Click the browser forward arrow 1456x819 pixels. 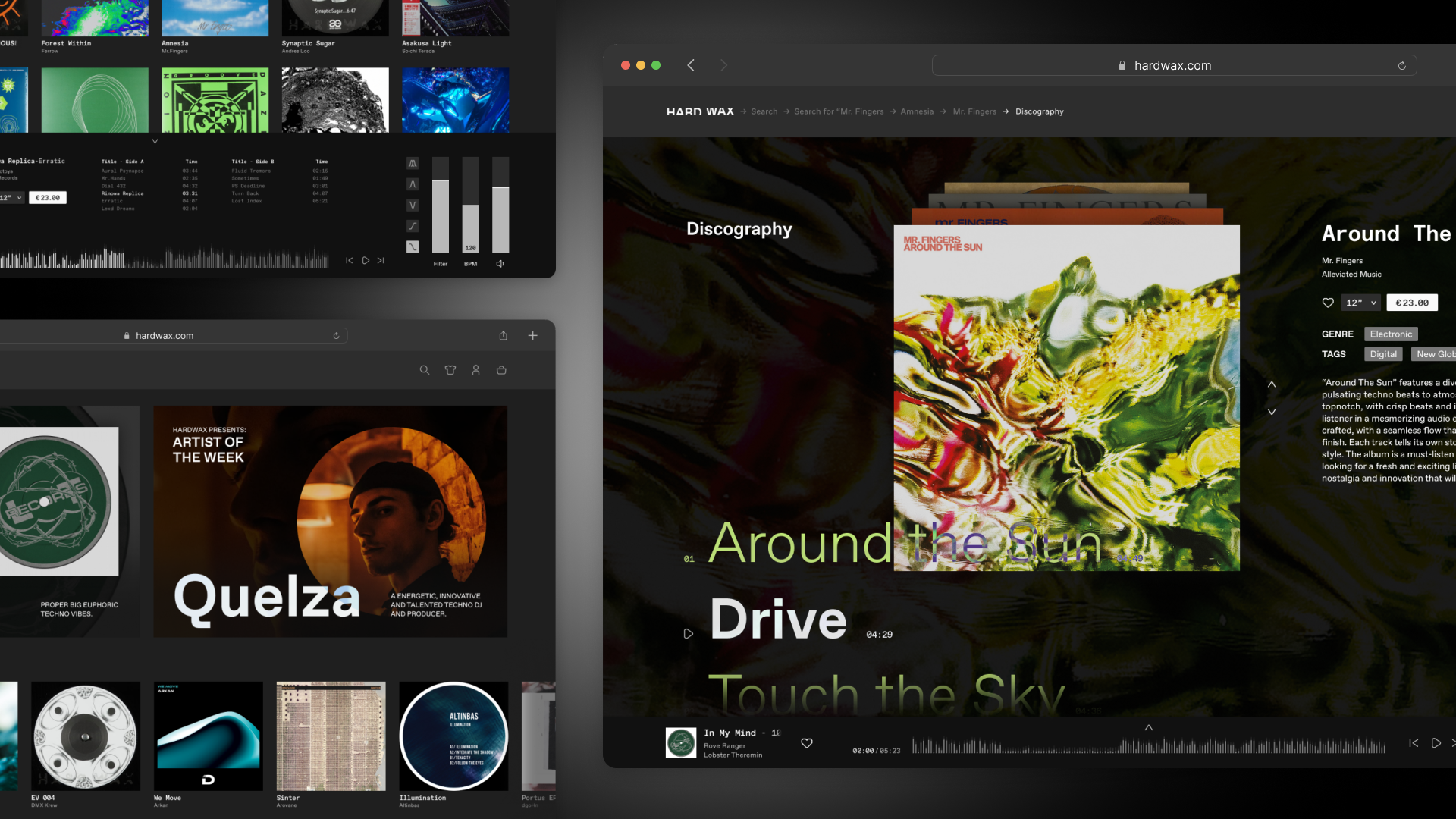tap(723, 65)
